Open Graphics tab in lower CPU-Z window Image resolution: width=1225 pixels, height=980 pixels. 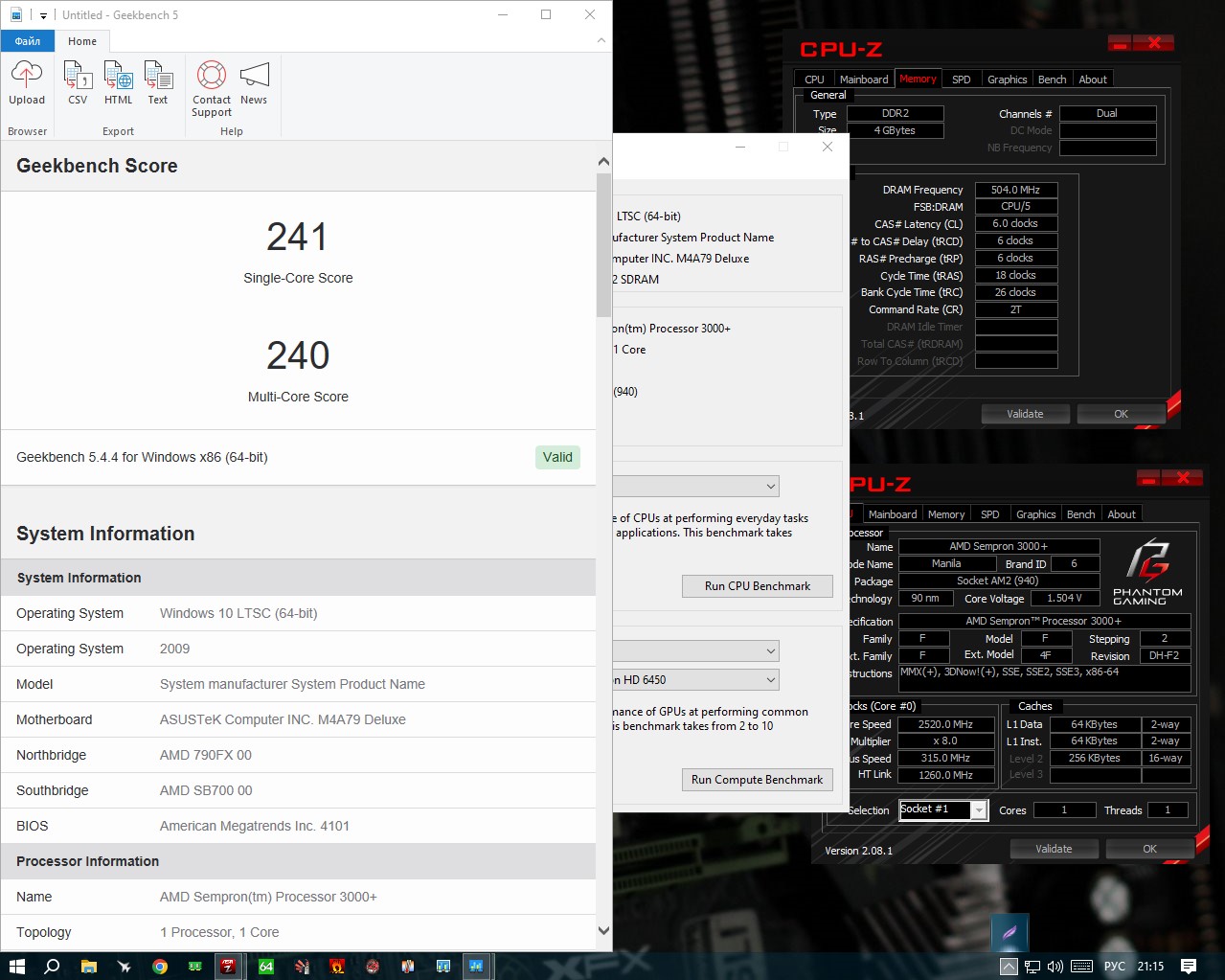(1035, 514)
